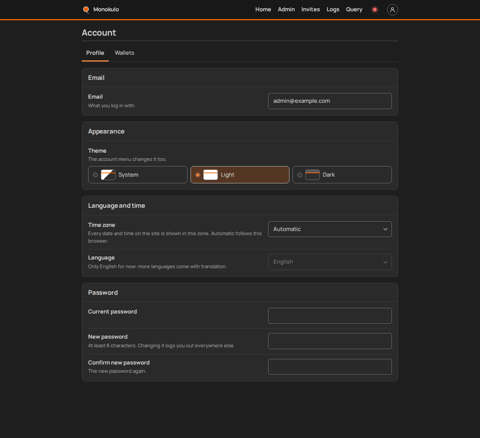Viewport: 480px width, 438px height.
Task: Go to Home in the top navigation
Action: pos(263,10)
